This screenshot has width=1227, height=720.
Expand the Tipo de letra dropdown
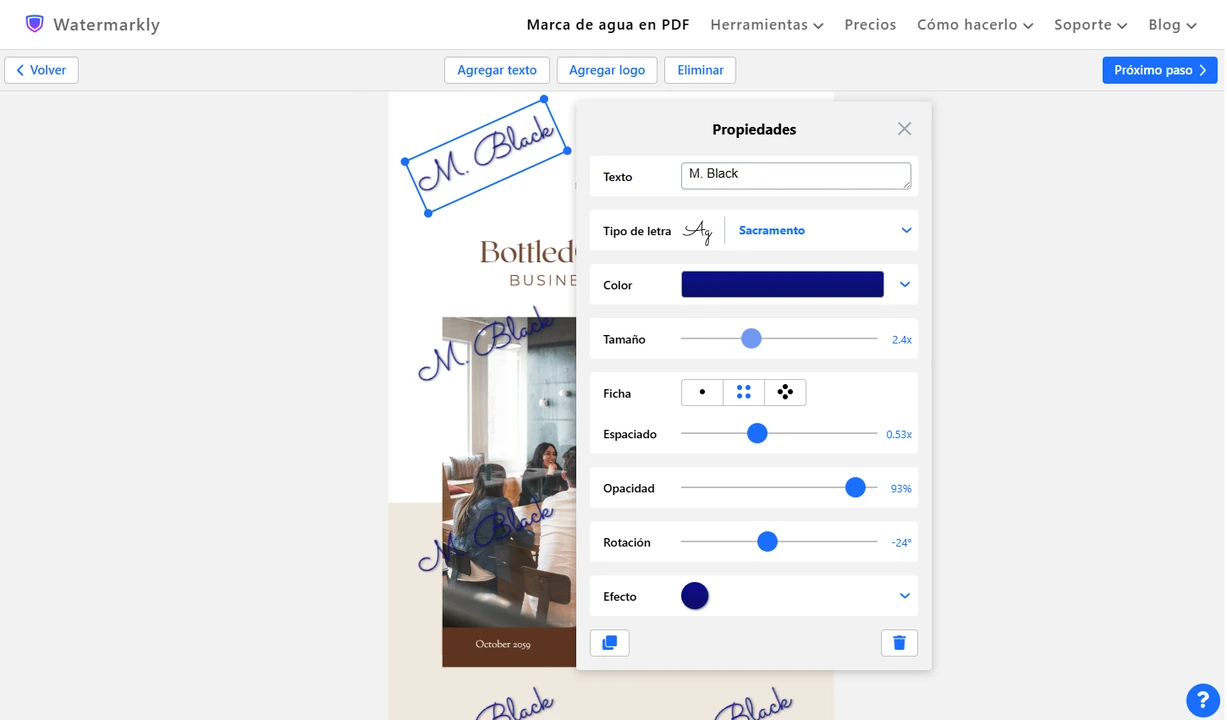tap(906, 231)
